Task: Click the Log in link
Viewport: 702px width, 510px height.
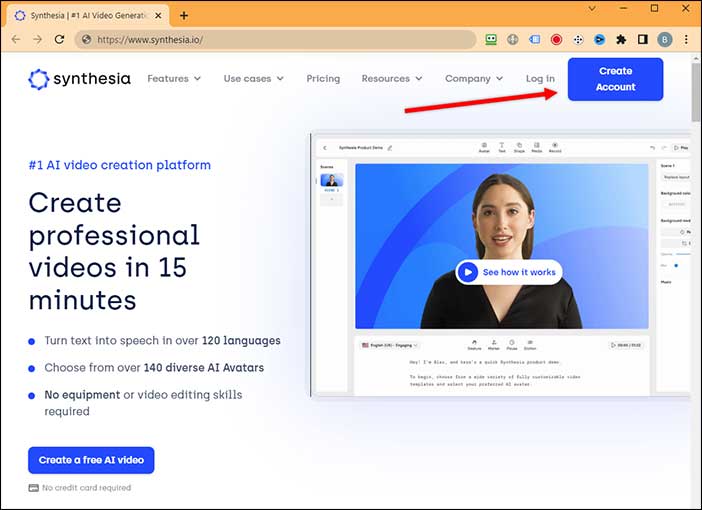Action: pos(540,79)
